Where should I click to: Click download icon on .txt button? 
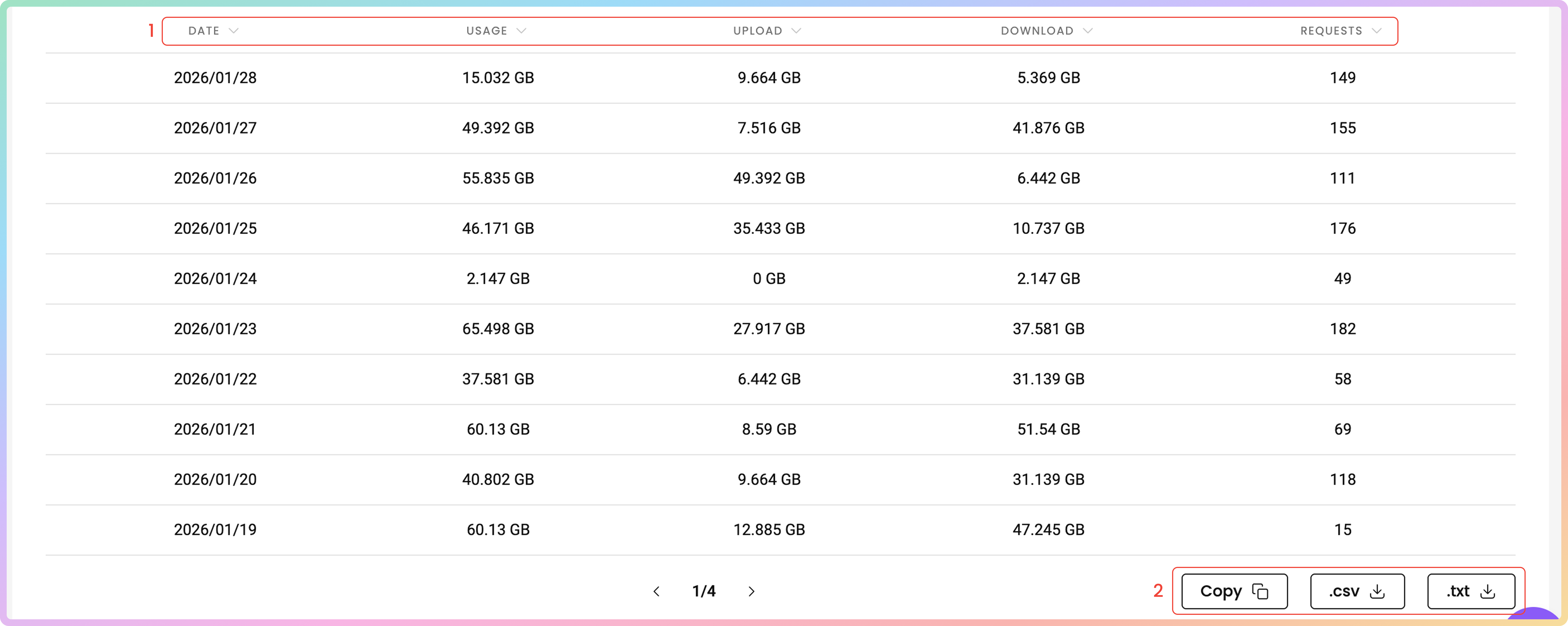[1488, 591]
